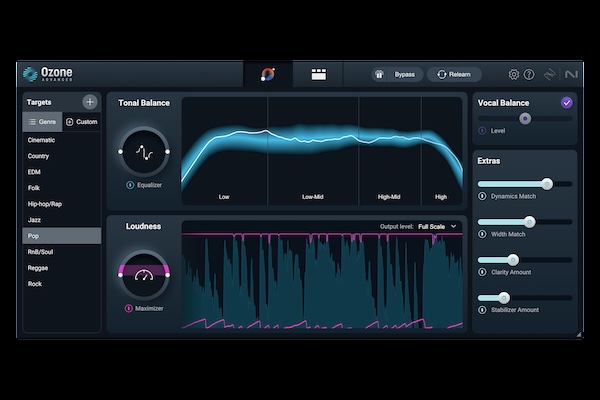Click the Relearn button

[x=454, y=74]
